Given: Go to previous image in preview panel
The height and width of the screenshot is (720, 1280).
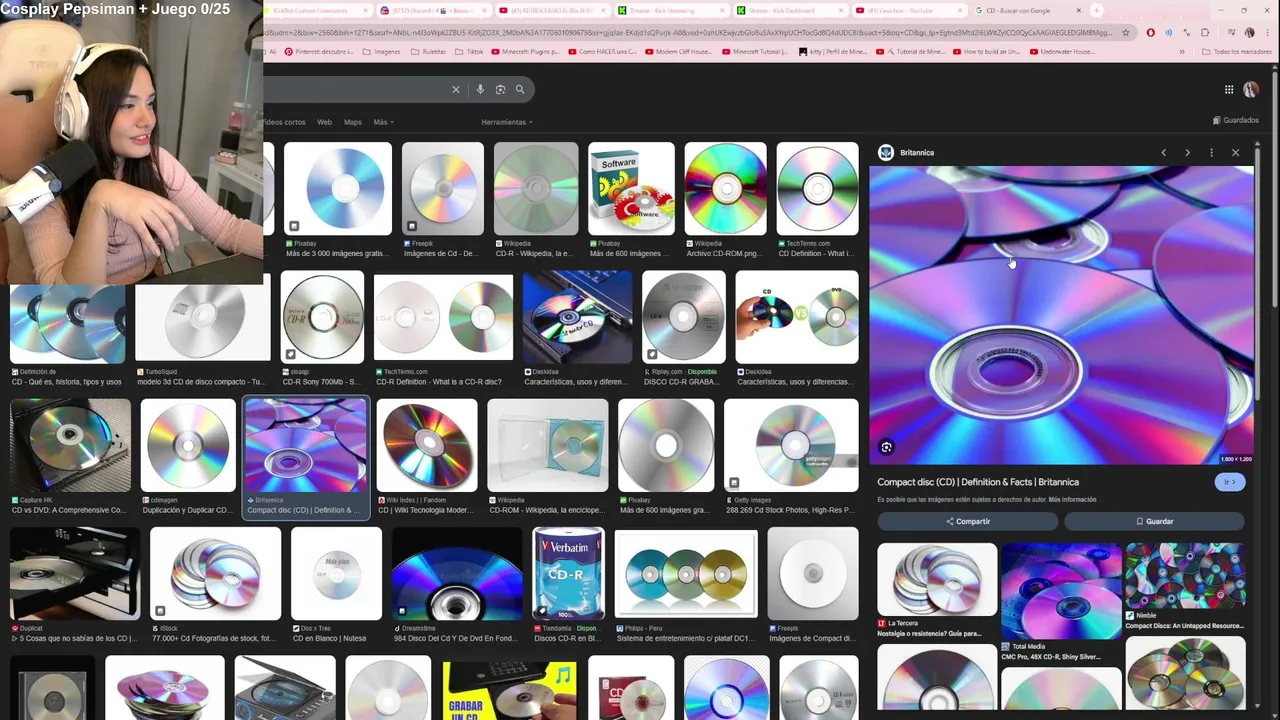Looking at the screenshot, I should click(1163, 153).
